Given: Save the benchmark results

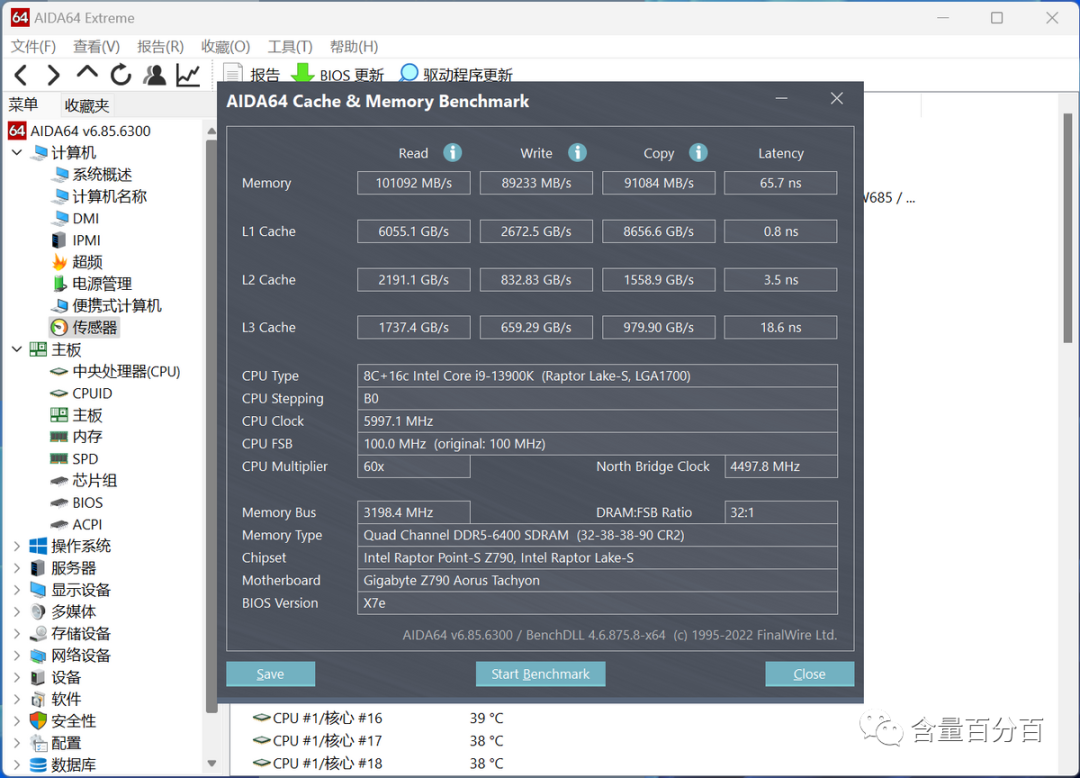Looking at the screenshot, I should click(x=271, y=674).
